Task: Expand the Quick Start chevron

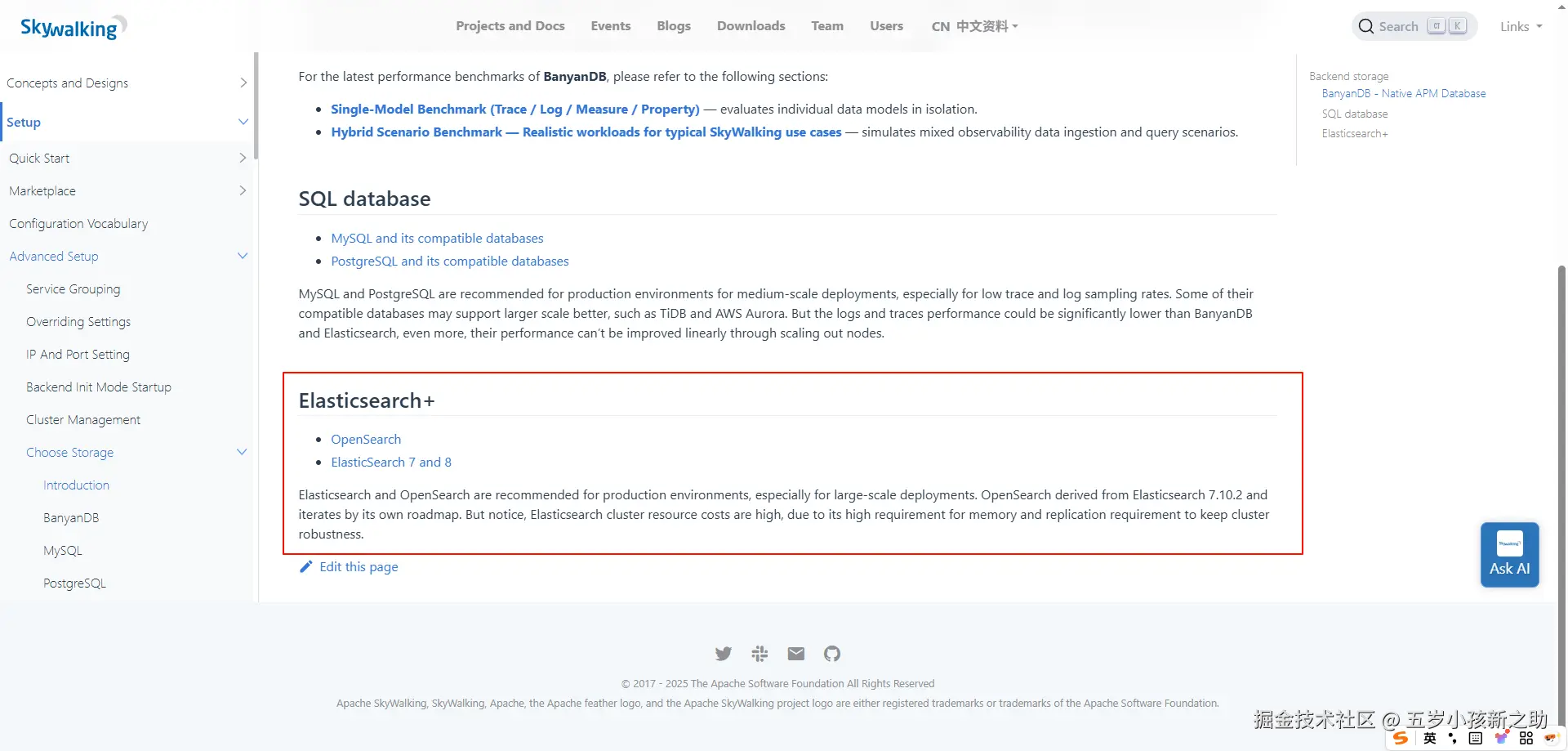Action: click(243, 159)
